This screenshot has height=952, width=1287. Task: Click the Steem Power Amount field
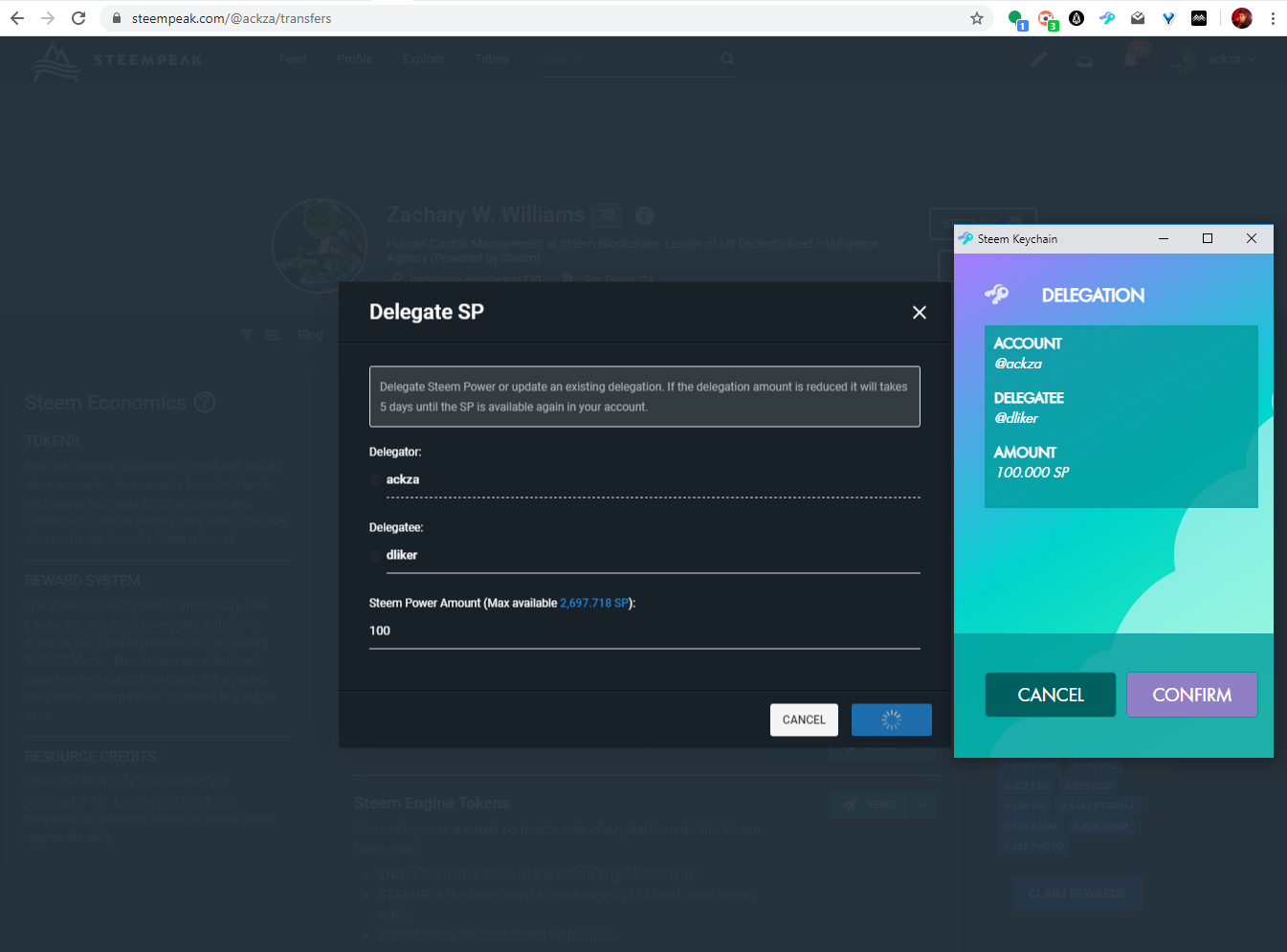tap(645, 631)
